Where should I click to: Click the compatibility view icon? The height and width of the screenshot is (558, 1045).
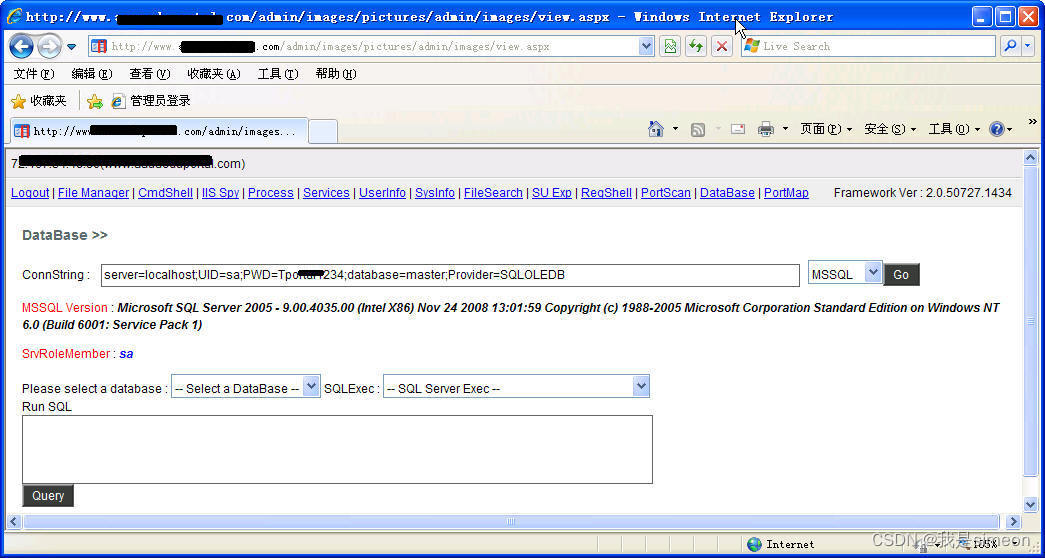[x=670, y=46]
